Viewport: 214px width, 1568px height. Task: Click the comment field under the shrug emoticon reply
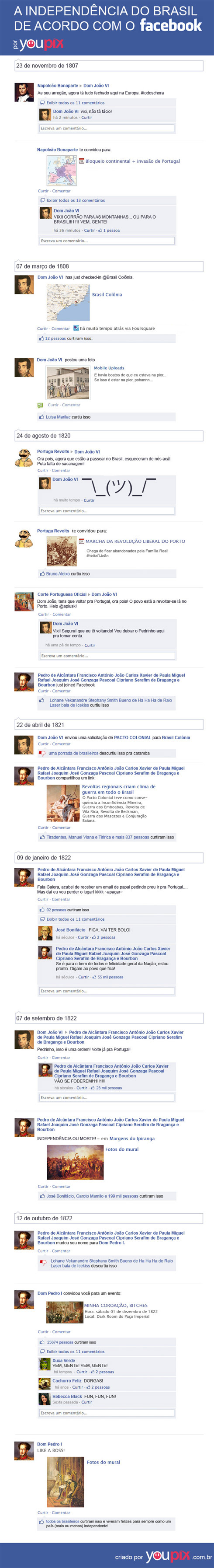pyautogui.click(x=107, y=511)
